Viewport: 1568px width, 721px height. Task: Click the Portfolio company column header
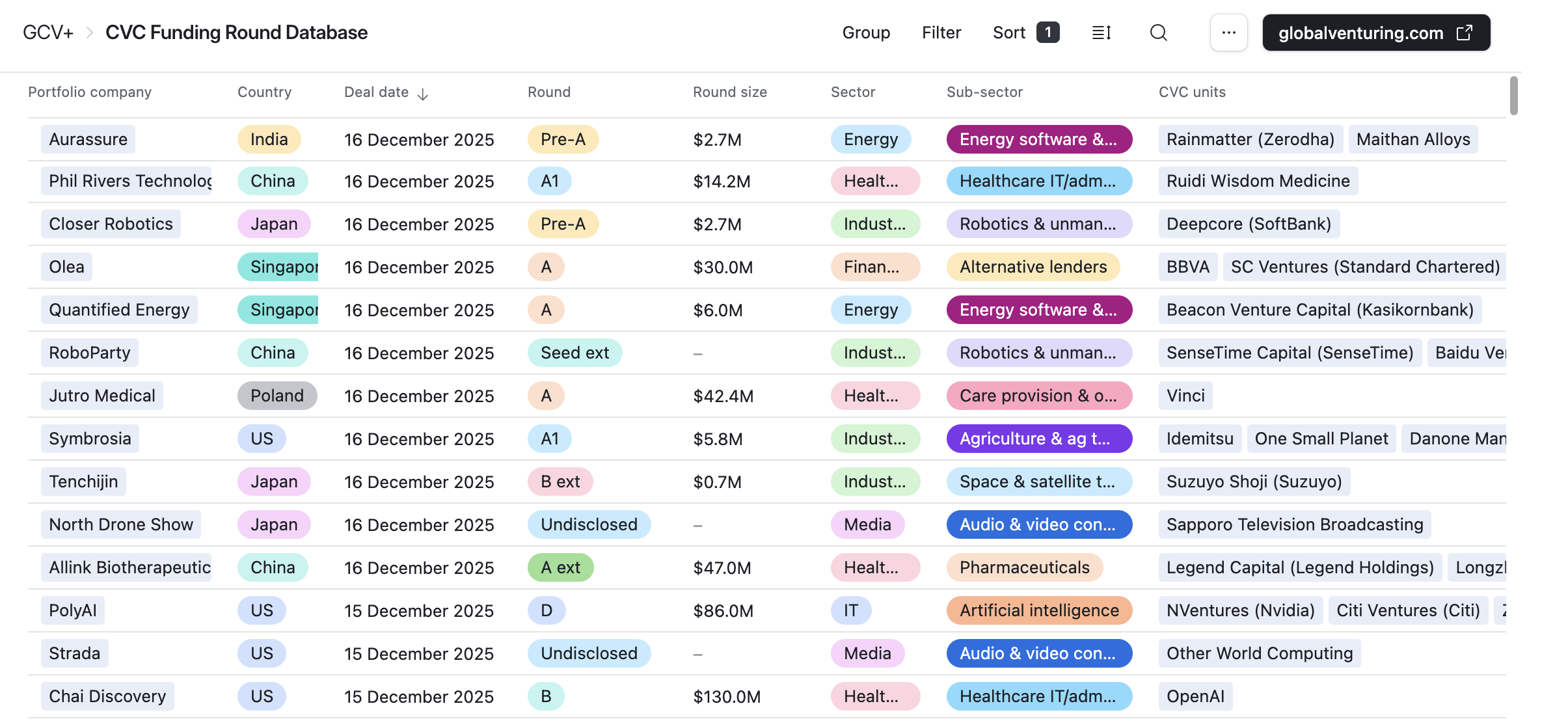click(90, 92)
